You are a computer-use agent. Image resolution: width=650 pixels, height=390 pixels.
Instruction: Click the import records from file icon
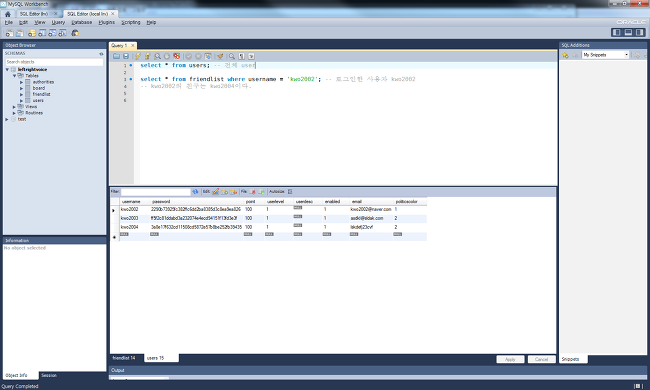point(261,192)
